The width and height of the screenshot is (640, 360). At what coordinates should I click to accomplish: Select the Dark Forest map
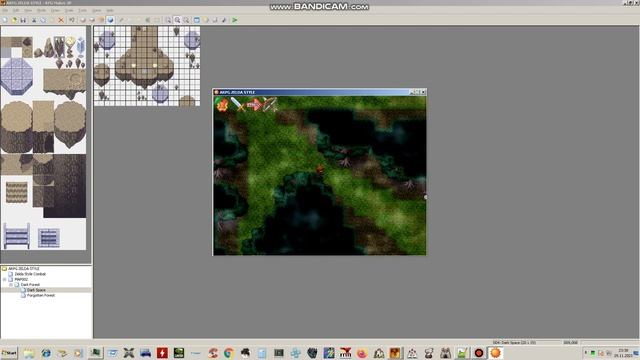click(x=30, y=284)
